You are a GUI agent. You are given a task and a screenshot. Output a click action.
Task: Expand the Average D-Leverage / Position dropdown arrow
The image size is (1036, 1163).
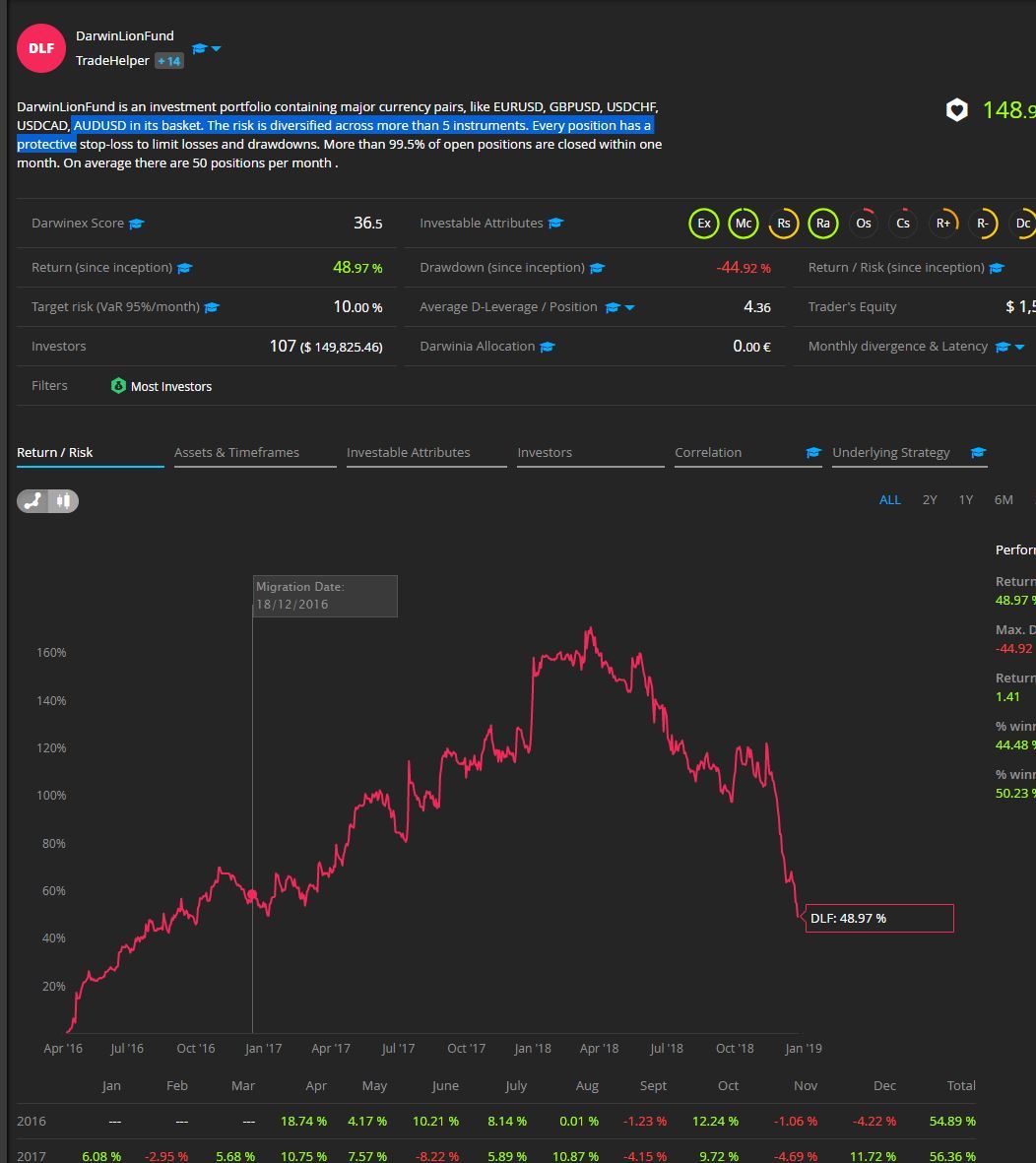tap(629, 308)
